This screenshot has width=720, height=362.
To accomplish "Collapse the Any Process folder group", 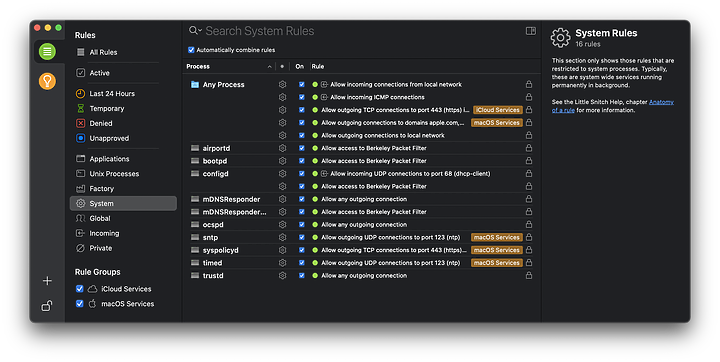I will (195, 85).
